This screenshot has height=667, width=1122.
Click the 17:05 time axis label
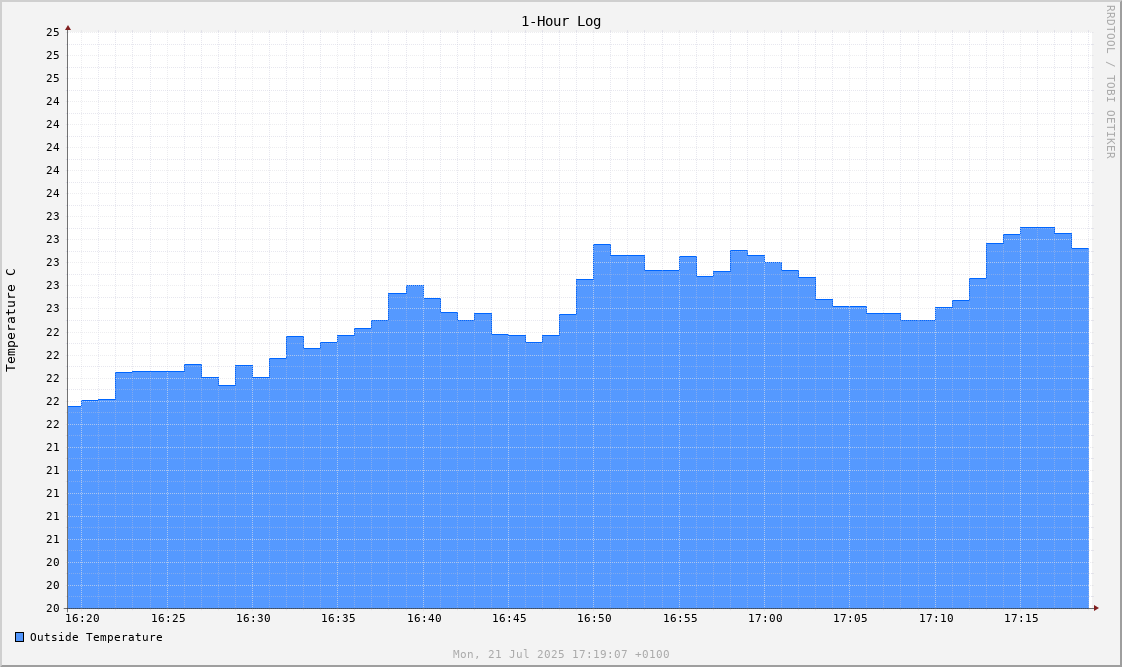click(x=850, y=618)
